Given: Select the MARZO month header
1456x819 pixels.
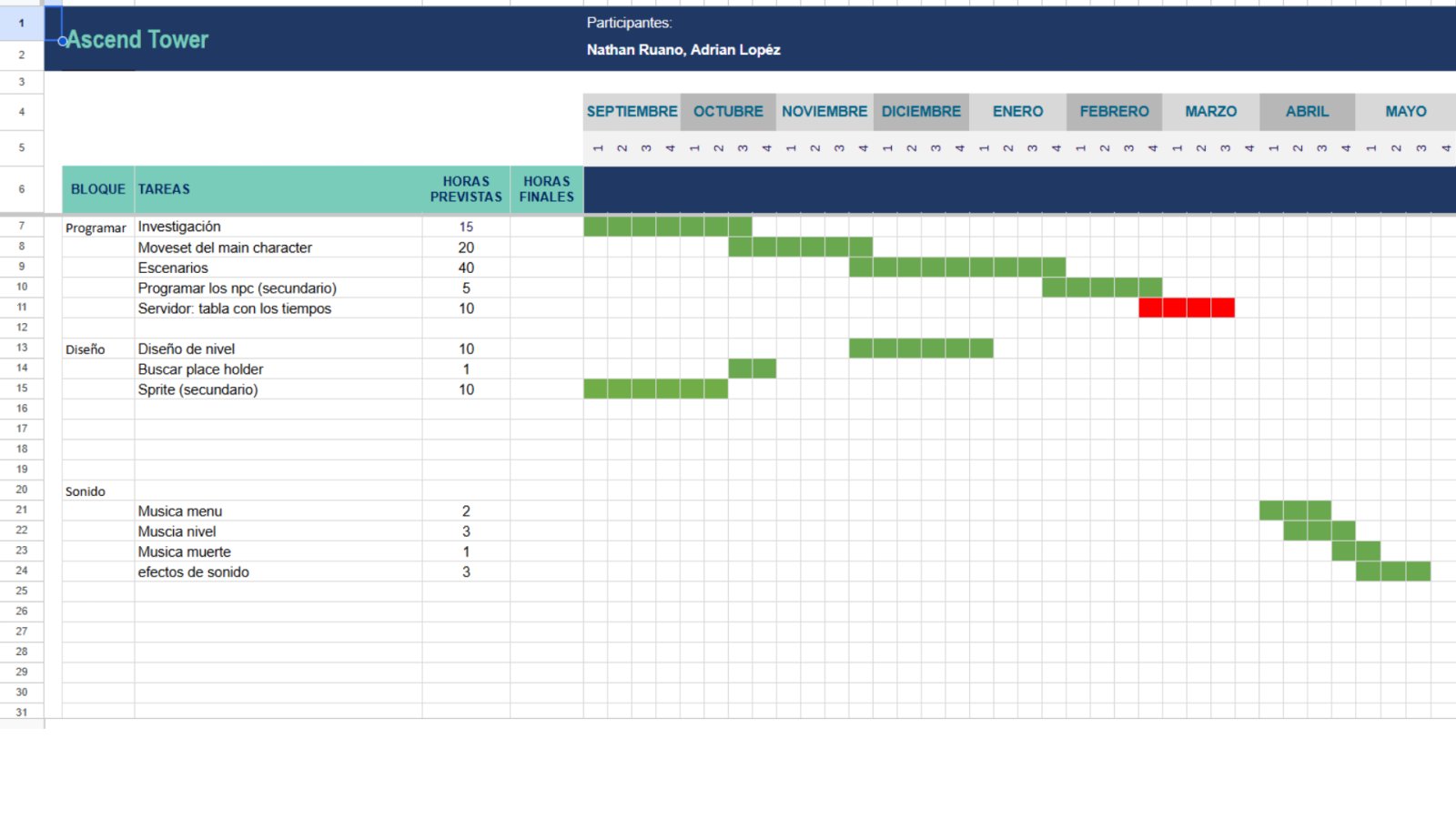Looking at the screenshot, I should point(1210,111).
